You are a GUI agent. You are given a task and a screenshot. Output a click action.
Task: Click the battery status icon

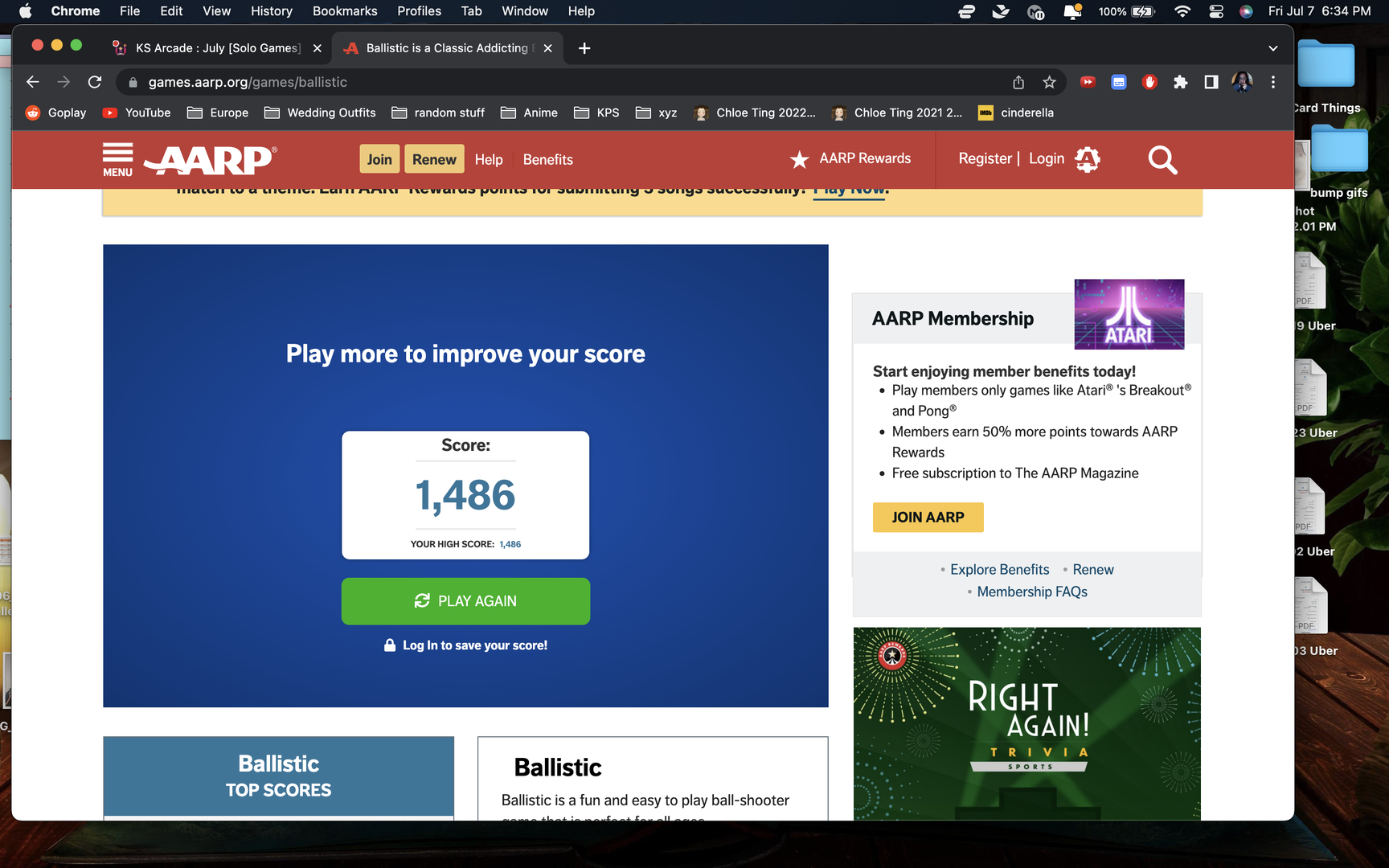(1143, 11)
